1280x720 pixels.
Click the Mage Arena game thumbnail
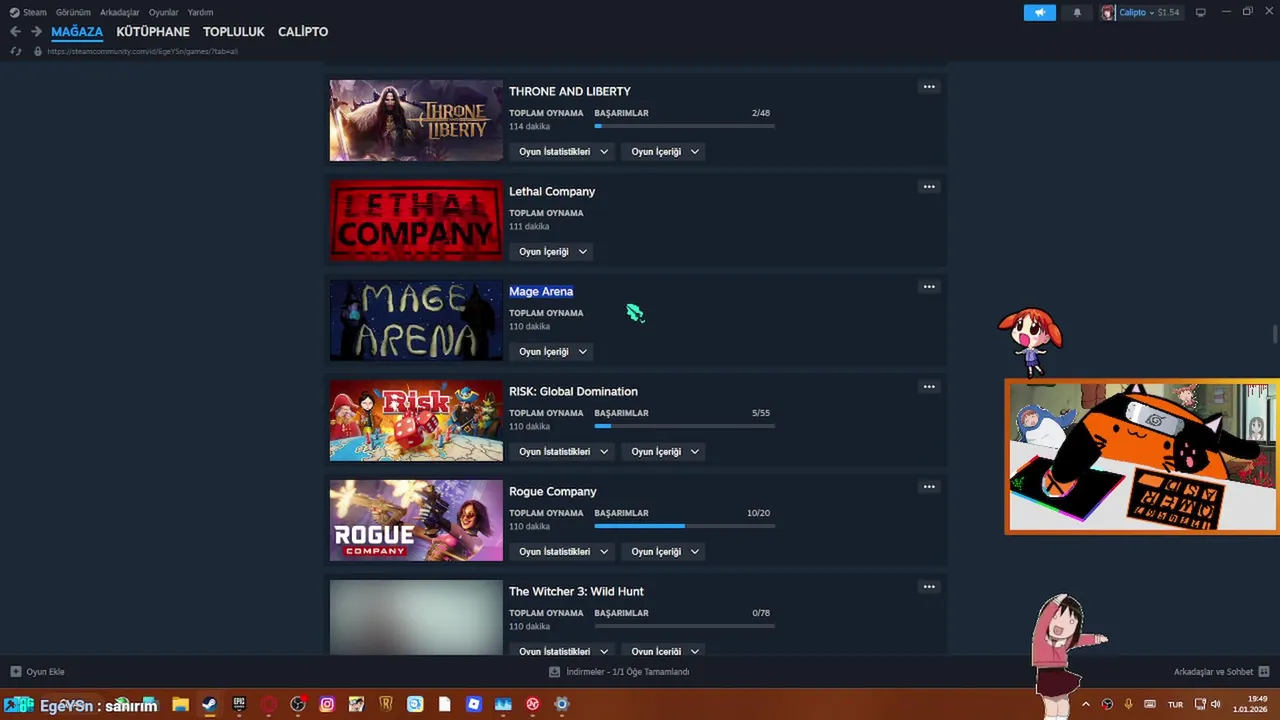pos(416,321)
